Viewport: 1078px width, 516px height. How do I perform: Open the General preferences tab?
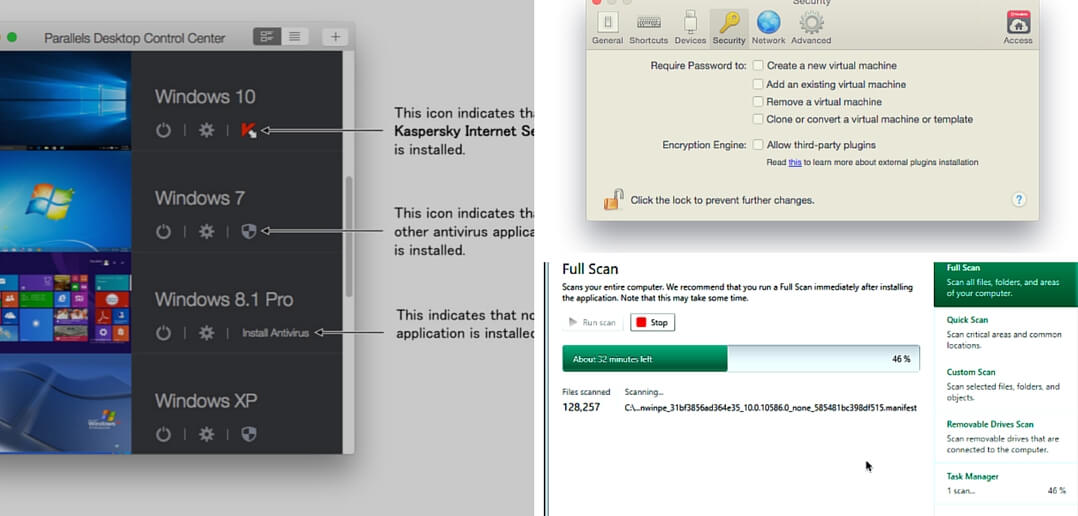coord(607,28)
